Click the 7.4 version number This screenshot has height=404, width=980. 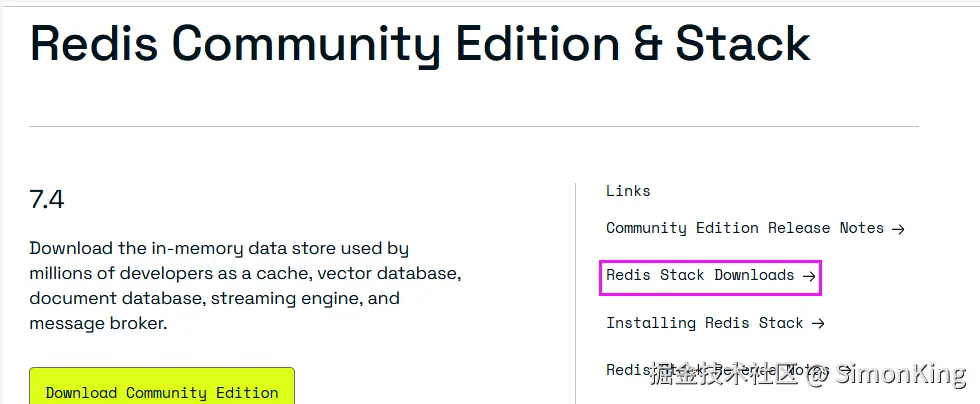coord(47,200)
